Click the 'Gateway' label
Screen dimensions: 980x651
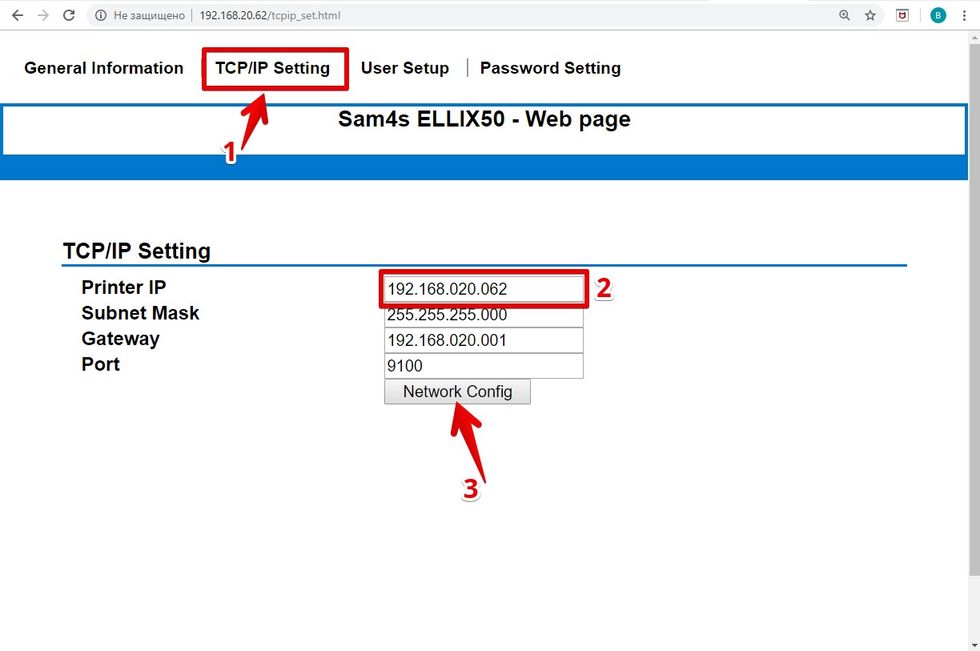click(x=121, y=339)
